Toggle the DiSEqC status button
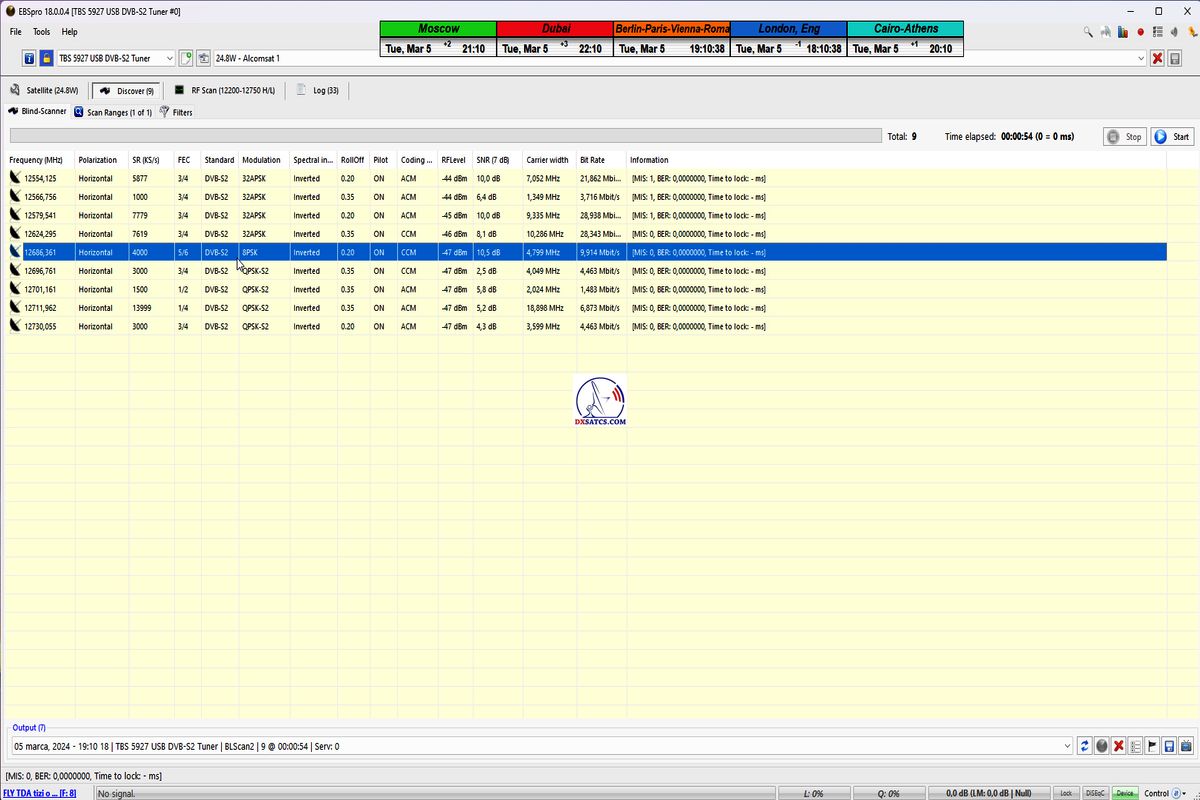1200x800 pixels. [x=1095, y=793]
